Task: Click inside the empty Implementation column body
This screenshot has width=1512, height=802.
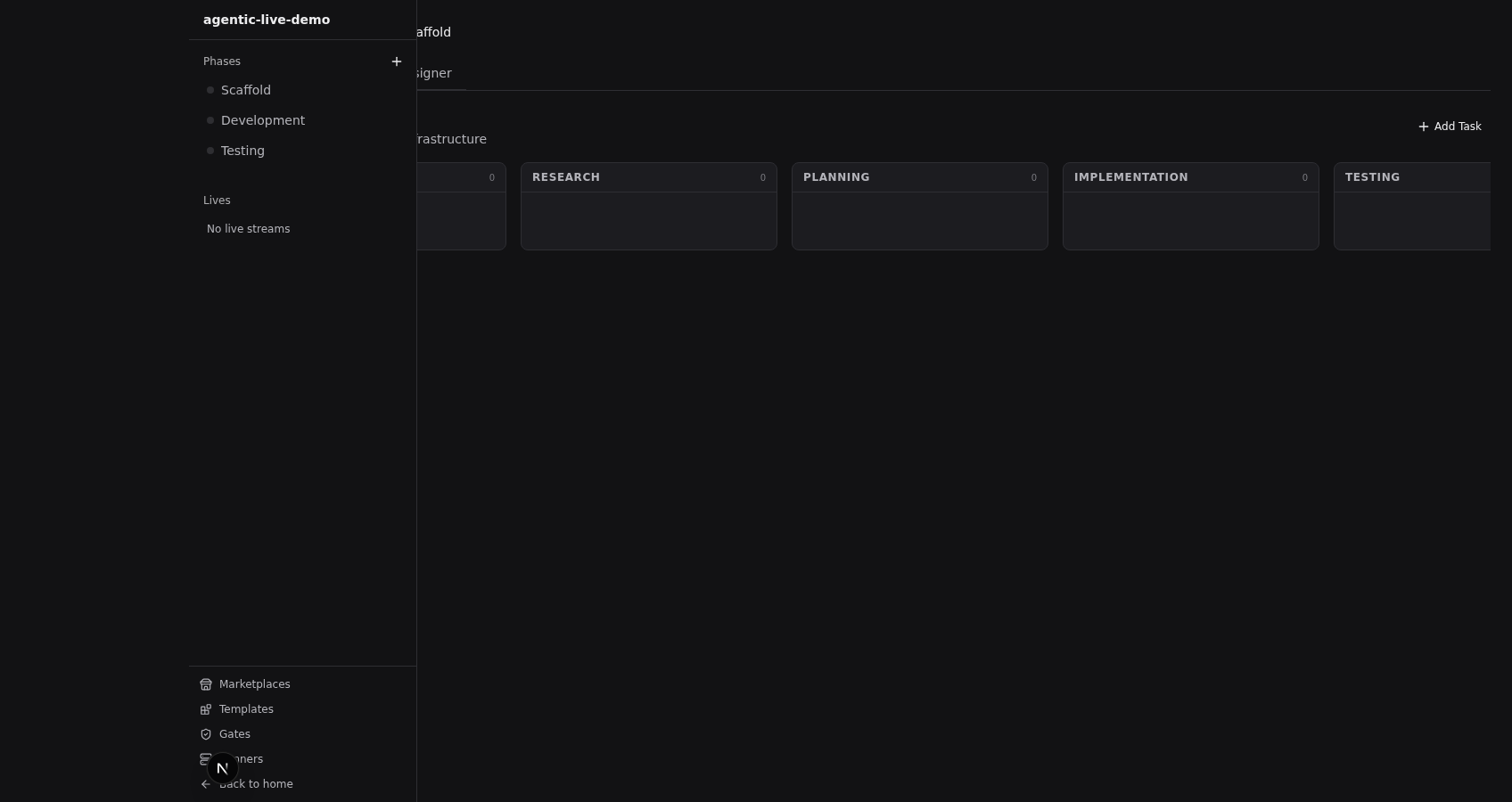Action: 1190,220
